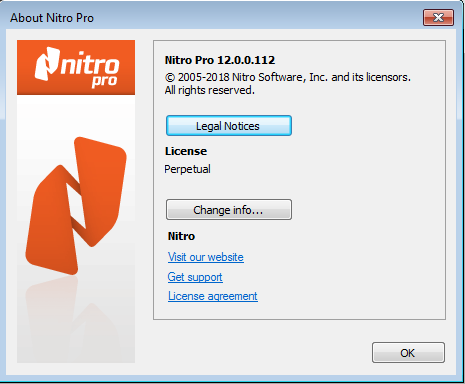
Task: Open the Get support link
Action: pyautogui.click(x=195, y=277)
